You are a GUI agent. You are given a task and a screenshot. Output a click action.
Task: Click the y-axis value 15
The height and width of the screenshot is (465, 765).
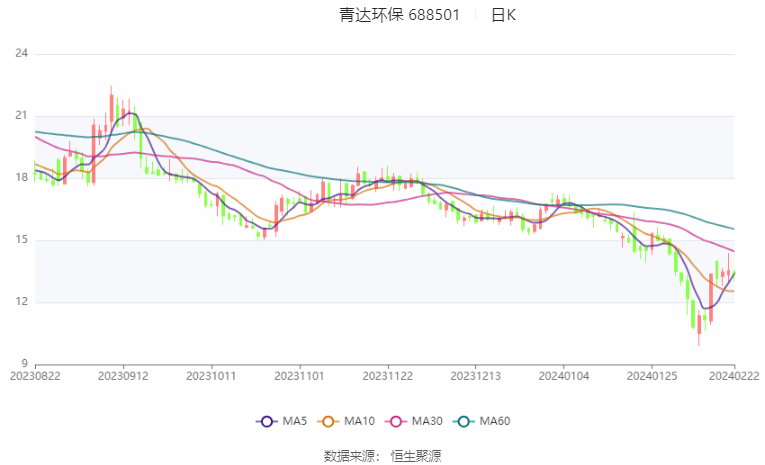tap(21, 240)
